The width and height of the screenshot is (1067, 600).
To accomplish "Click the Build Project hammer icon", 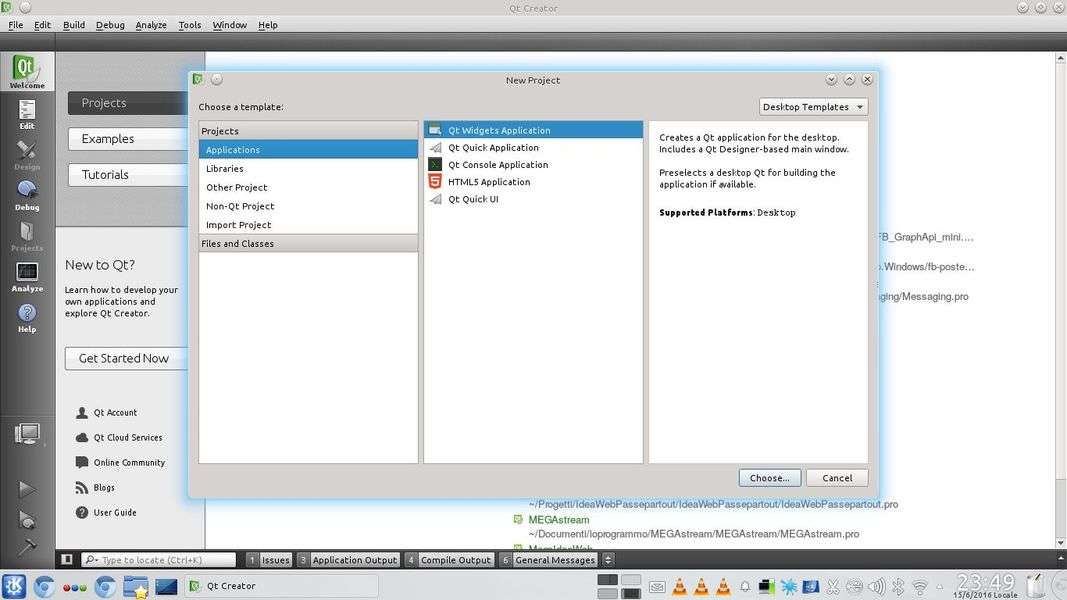I will click(x=27, y=546).
